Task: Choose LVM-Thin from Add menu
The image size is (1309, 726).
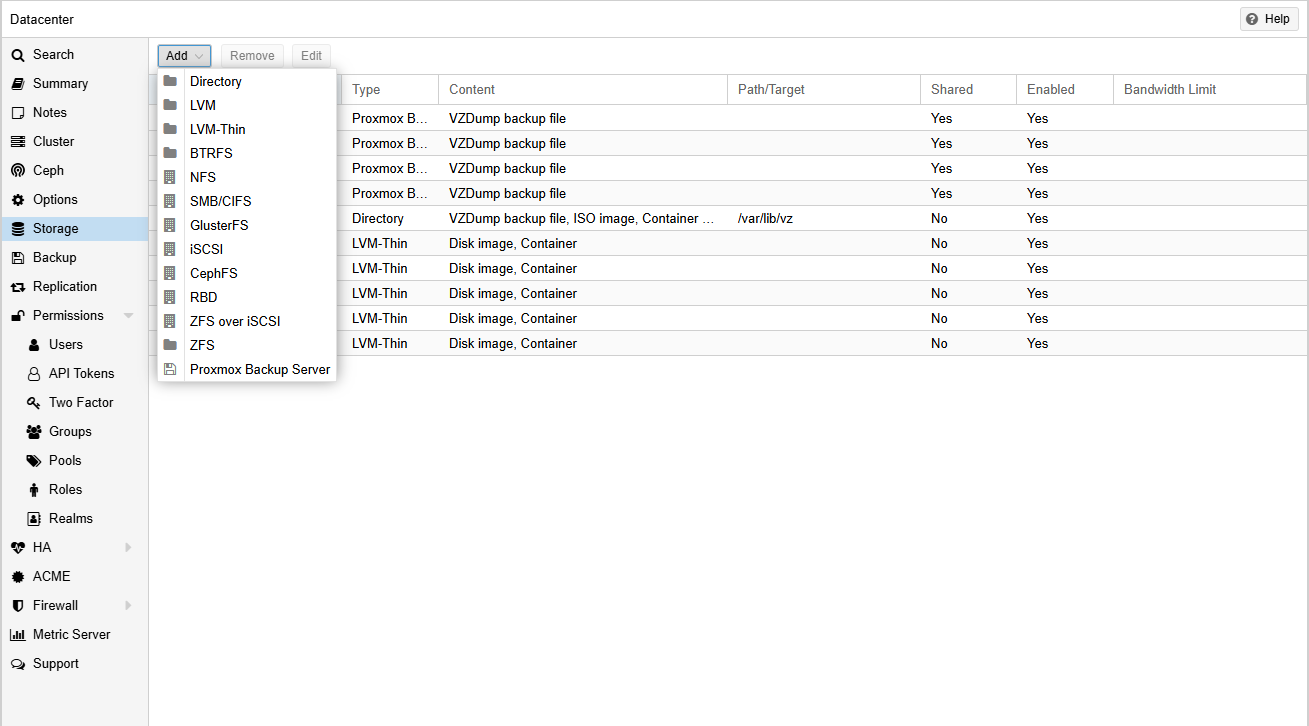Action: [217, 130]
